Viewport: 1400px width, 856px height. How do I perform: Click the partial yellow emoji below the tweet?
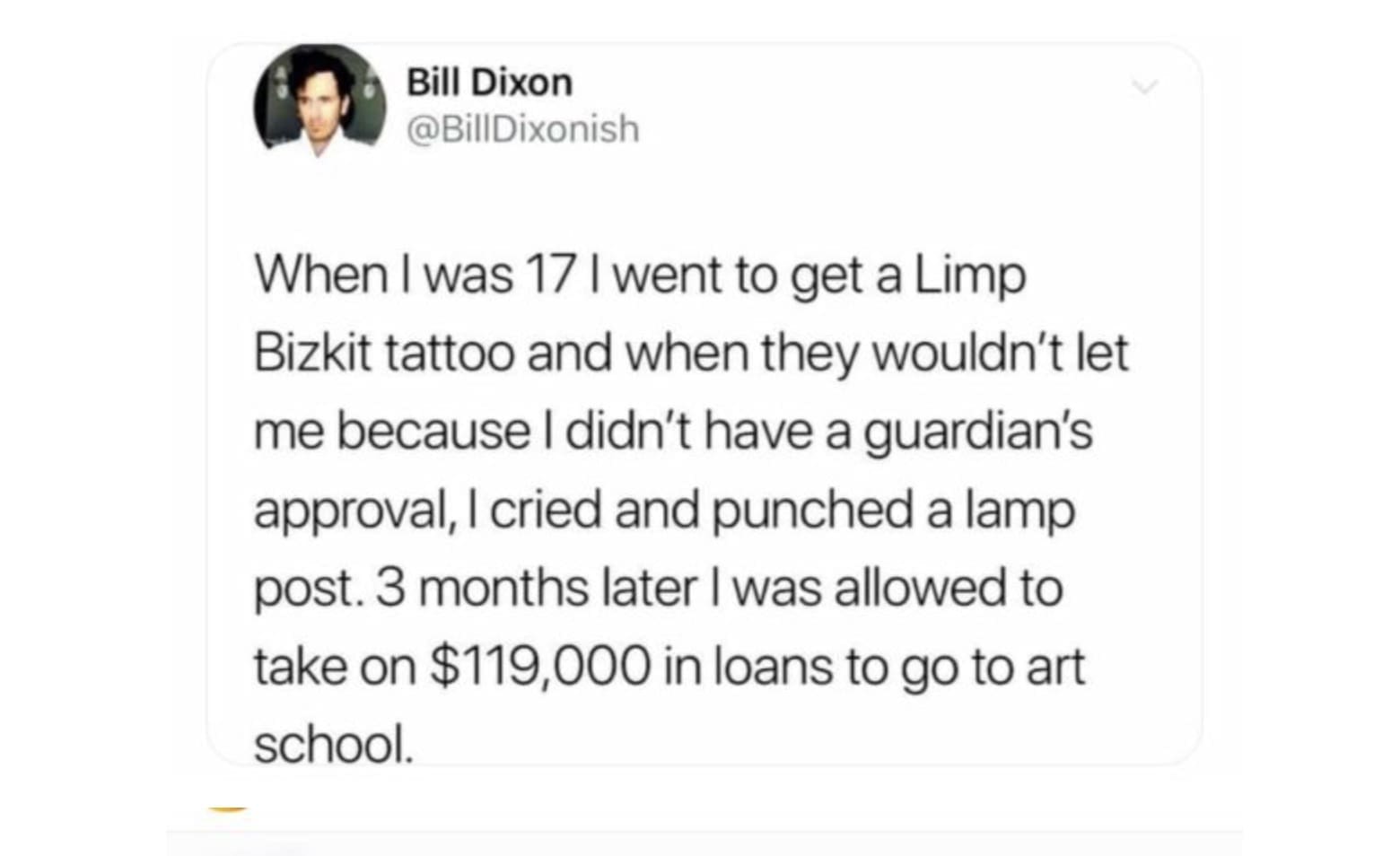click(228, 809)
